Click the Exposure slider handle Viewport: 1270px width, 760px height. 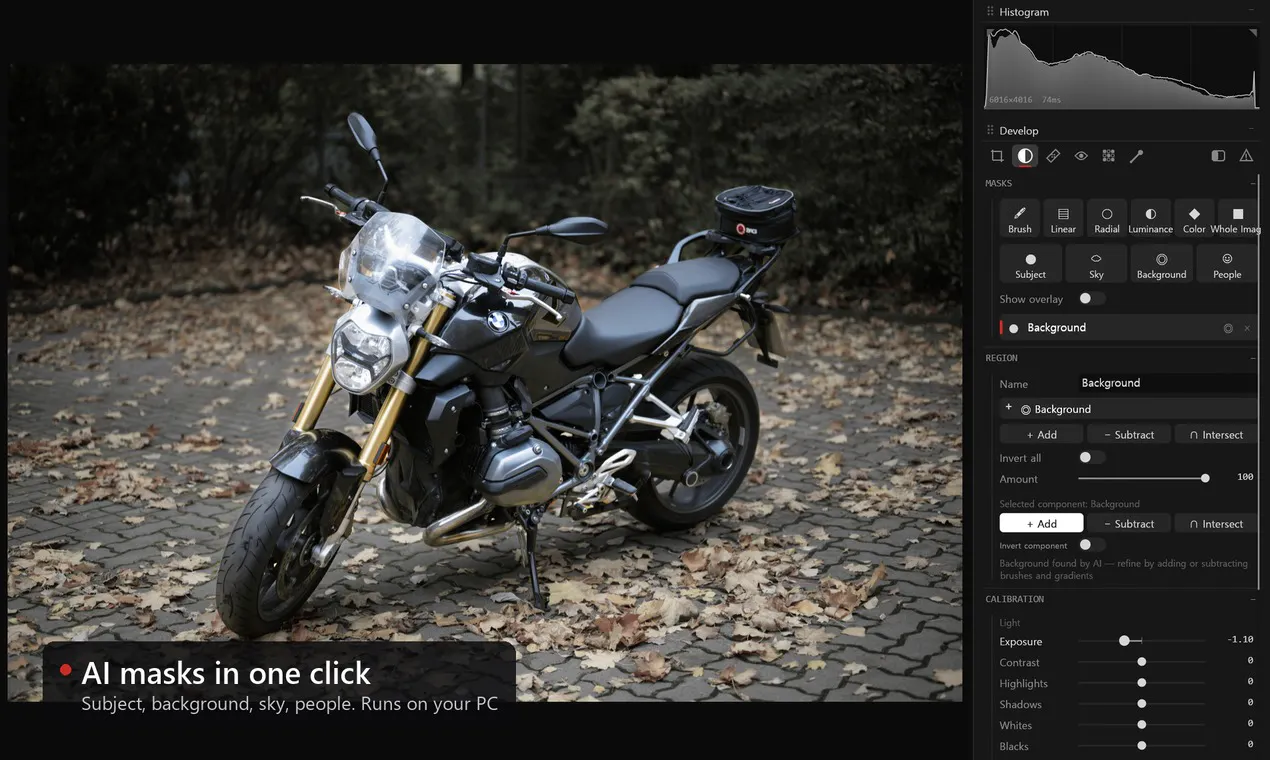tap(1124, 641)
